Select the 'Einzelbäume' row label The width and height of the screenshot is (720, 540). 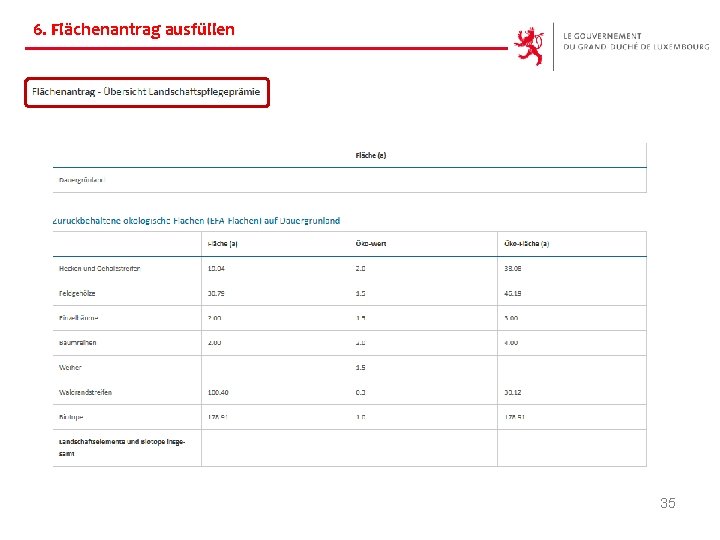pyautogui.click(x=79, y=318)
